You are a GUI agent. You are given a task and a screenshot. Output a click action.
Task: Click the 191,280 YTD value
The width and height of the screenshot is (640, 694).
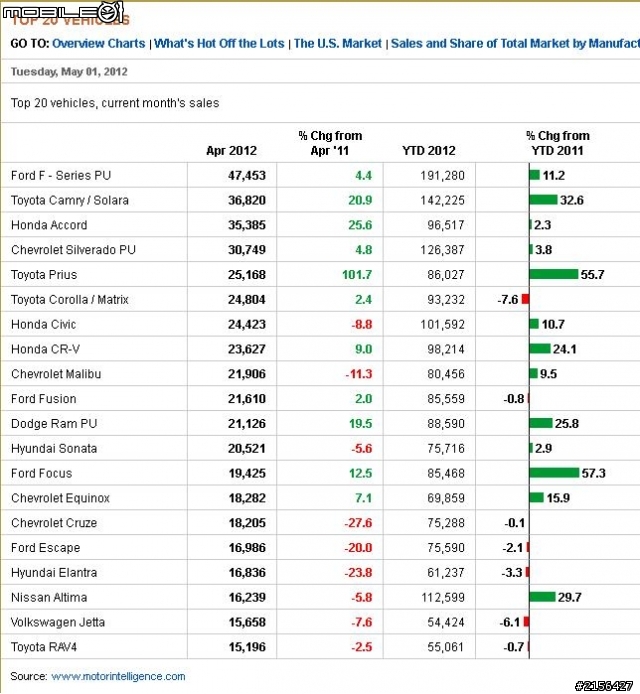point(442,175)
